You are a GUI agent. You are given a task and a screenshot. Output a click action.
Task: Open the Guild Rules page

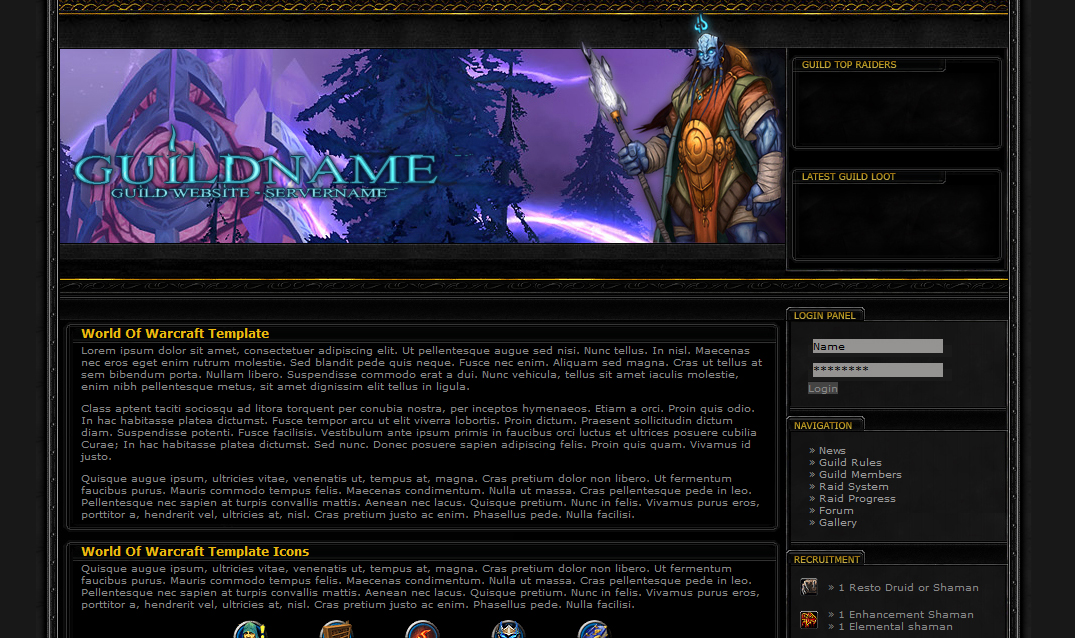pos(850,463)
